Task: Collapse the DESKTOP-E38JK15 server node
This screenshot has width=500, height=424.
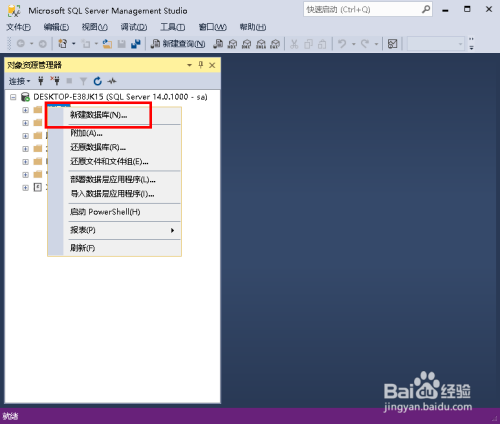Action: [13, 97]
